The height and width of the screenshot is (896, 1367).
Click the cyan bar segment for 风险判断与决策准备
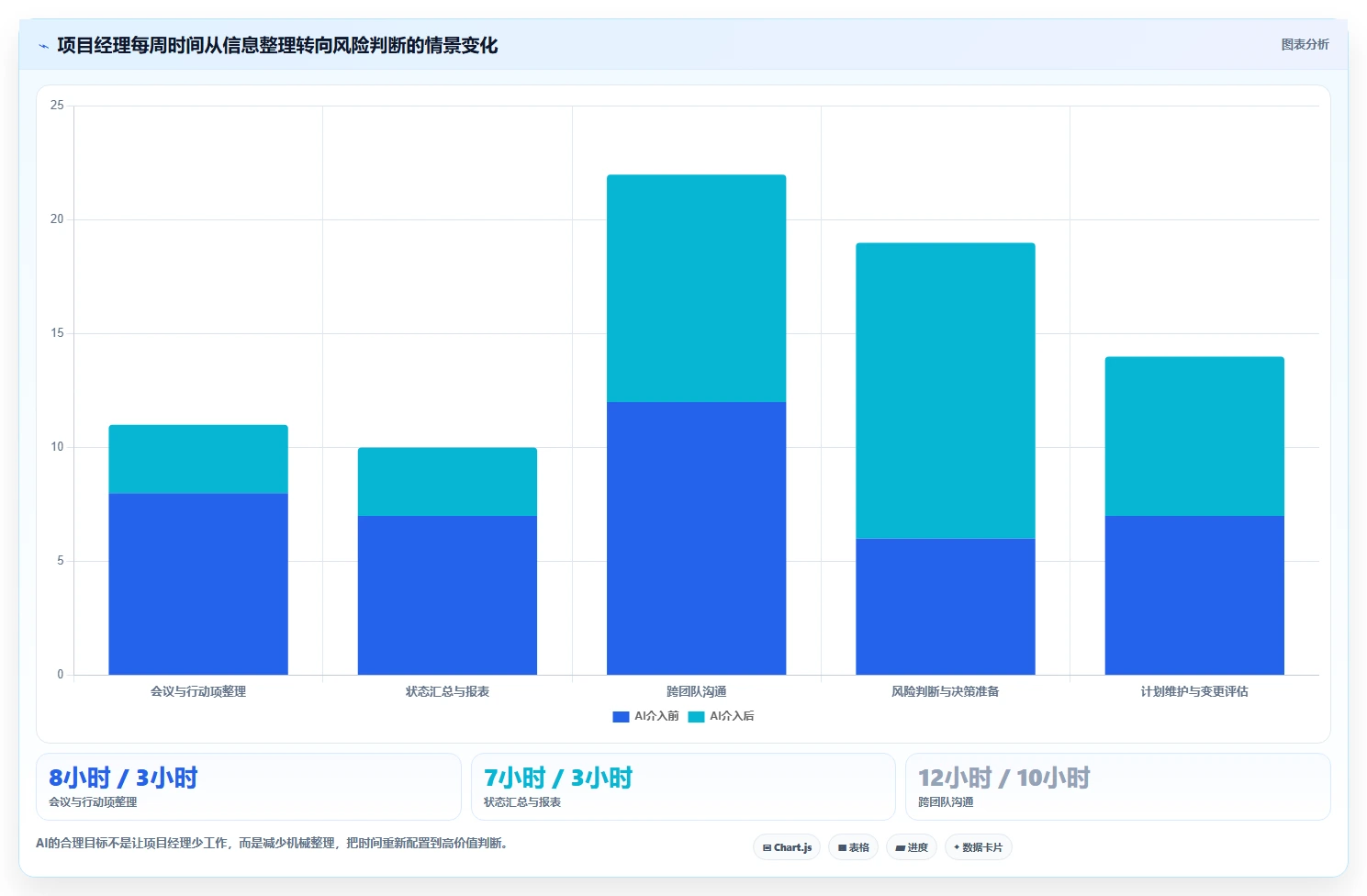(x=946, y=391)
